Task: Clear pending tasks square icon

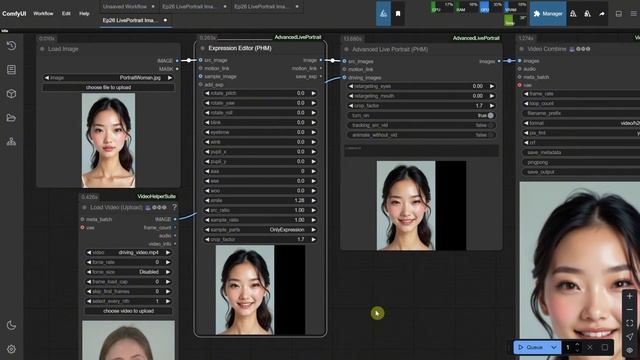Action: tap(605, 347)
